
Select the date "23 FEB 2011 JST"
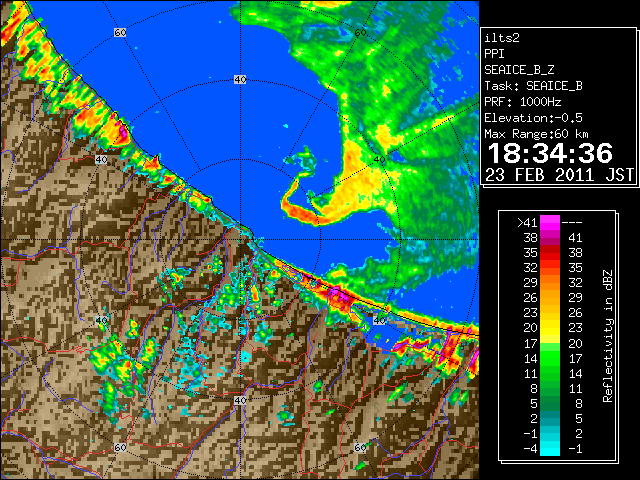559,175
